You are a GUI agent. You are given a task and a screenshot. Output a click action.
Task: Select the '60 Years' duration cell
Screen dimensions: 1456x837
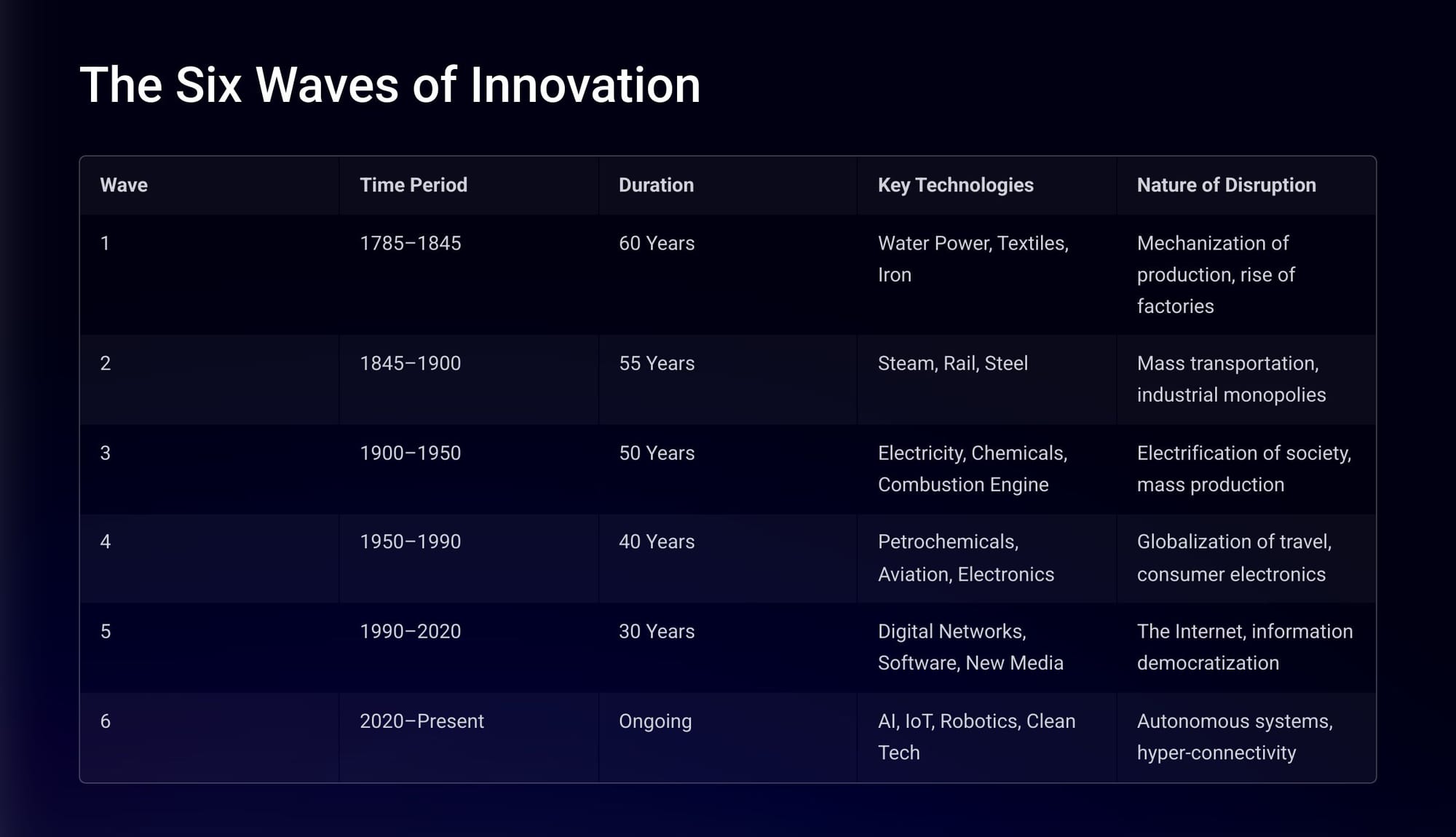[728, 274]
